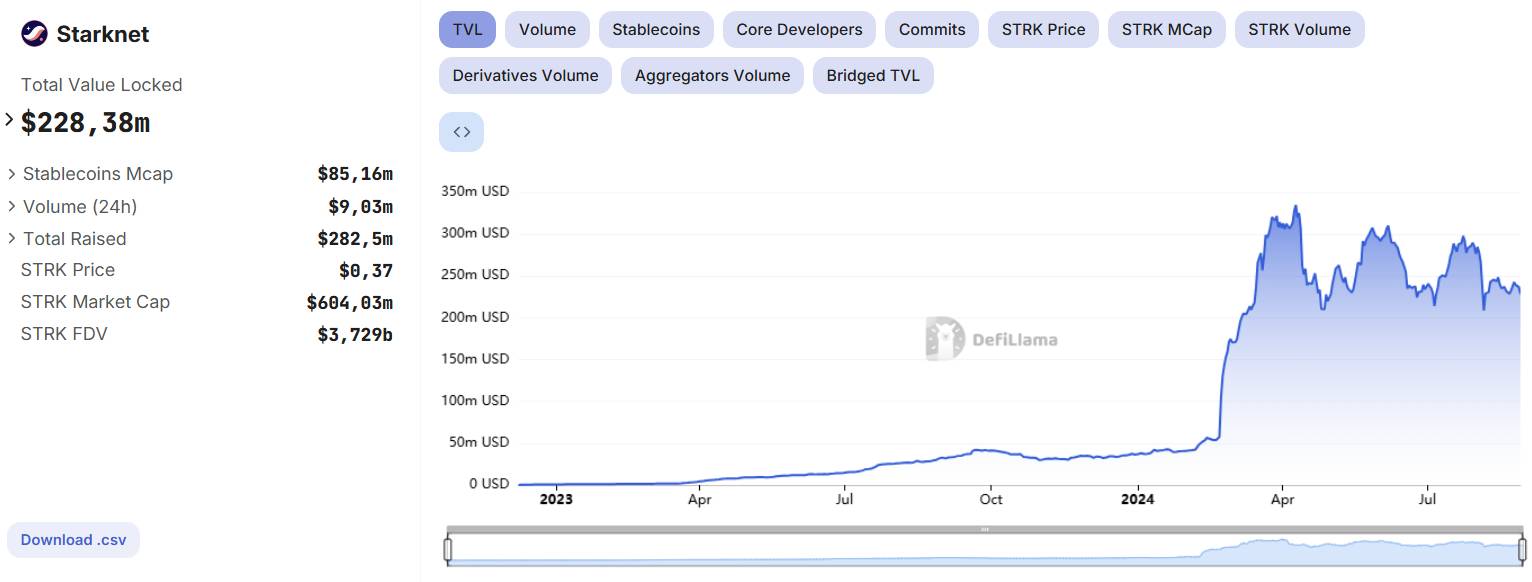Enable Aggregators Volume on the chart
Viewport: 1532px width, 582px height.
click(x=712, y=75)
